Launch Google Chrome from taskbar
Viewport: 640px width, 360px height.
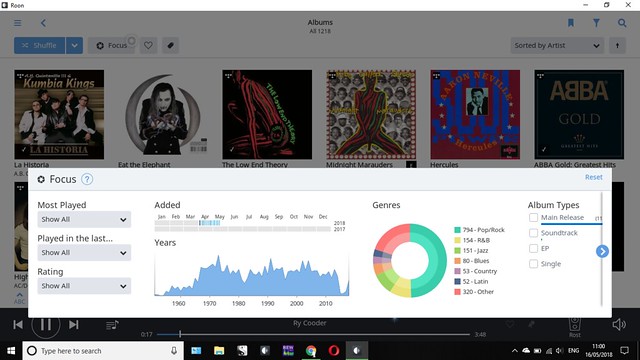311,351
